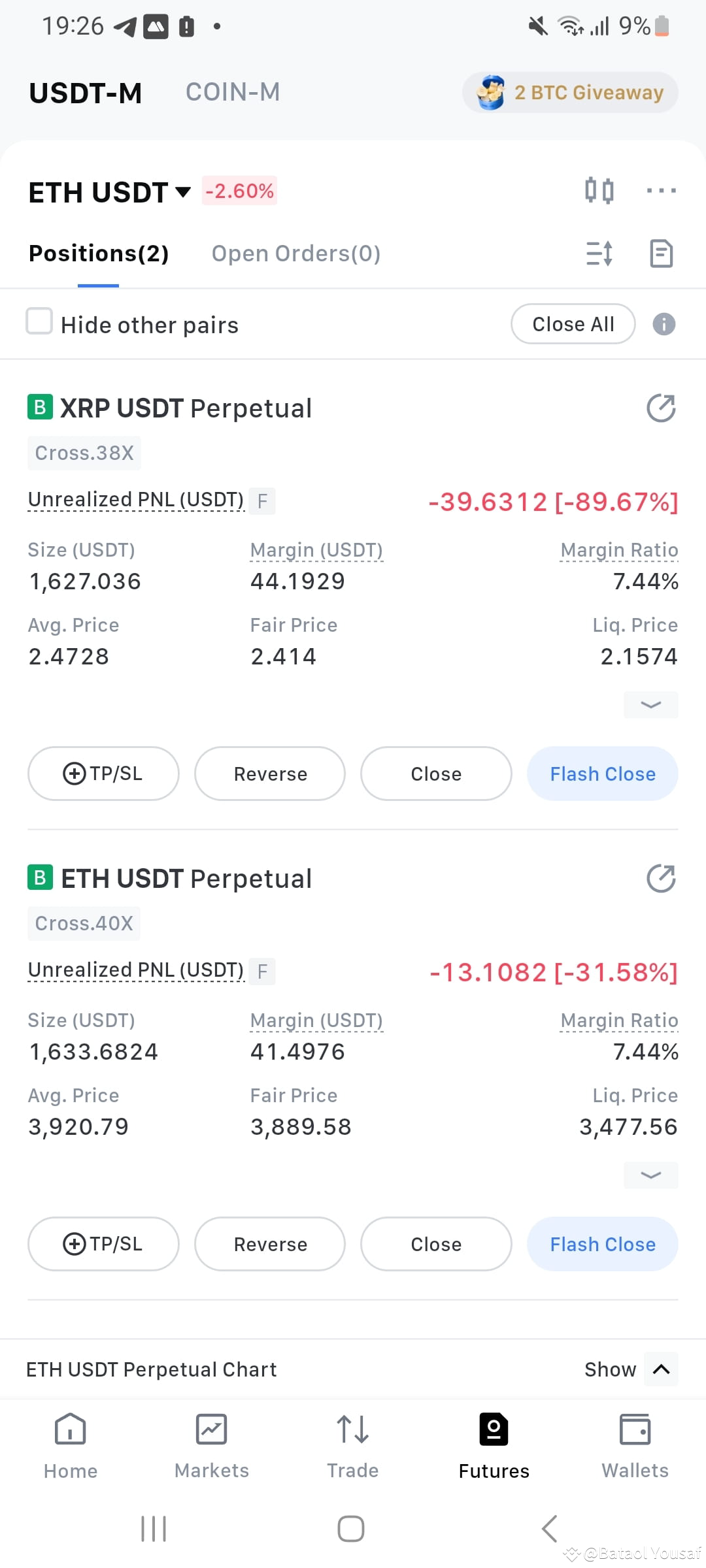The image size is (706, 1568).
Task: Share the XRP USDT position
Action: click(661, 408)
